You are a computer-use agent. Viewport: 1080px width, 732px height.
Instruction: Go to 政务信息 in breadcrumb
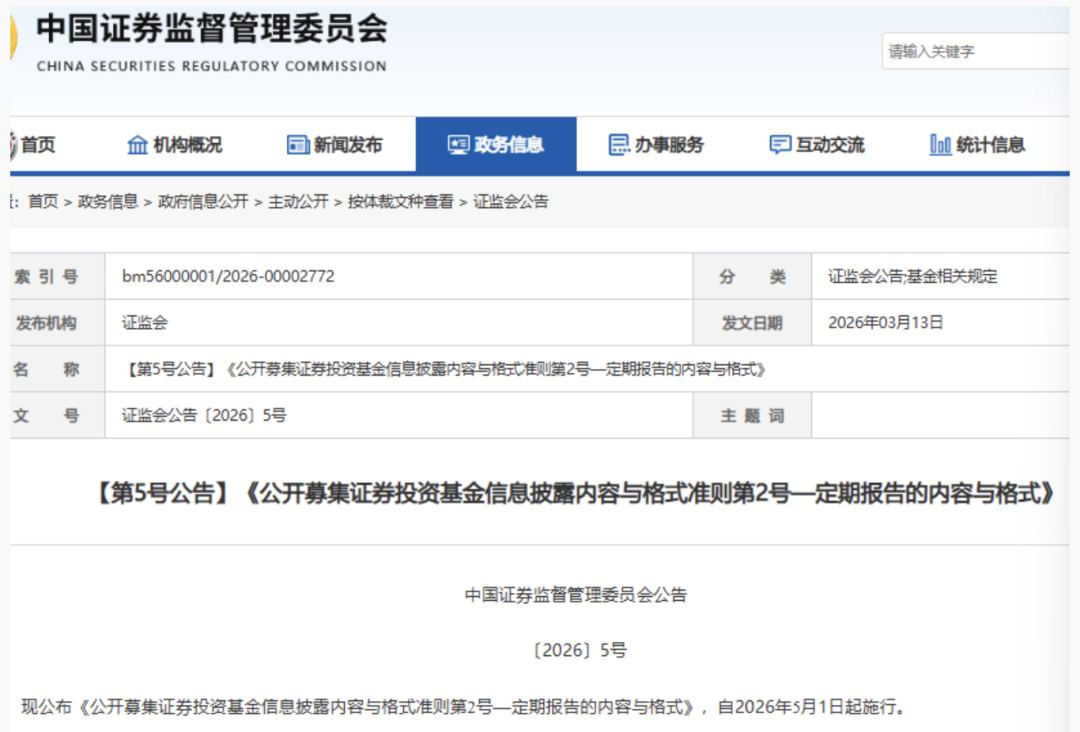tap(107, 202)
